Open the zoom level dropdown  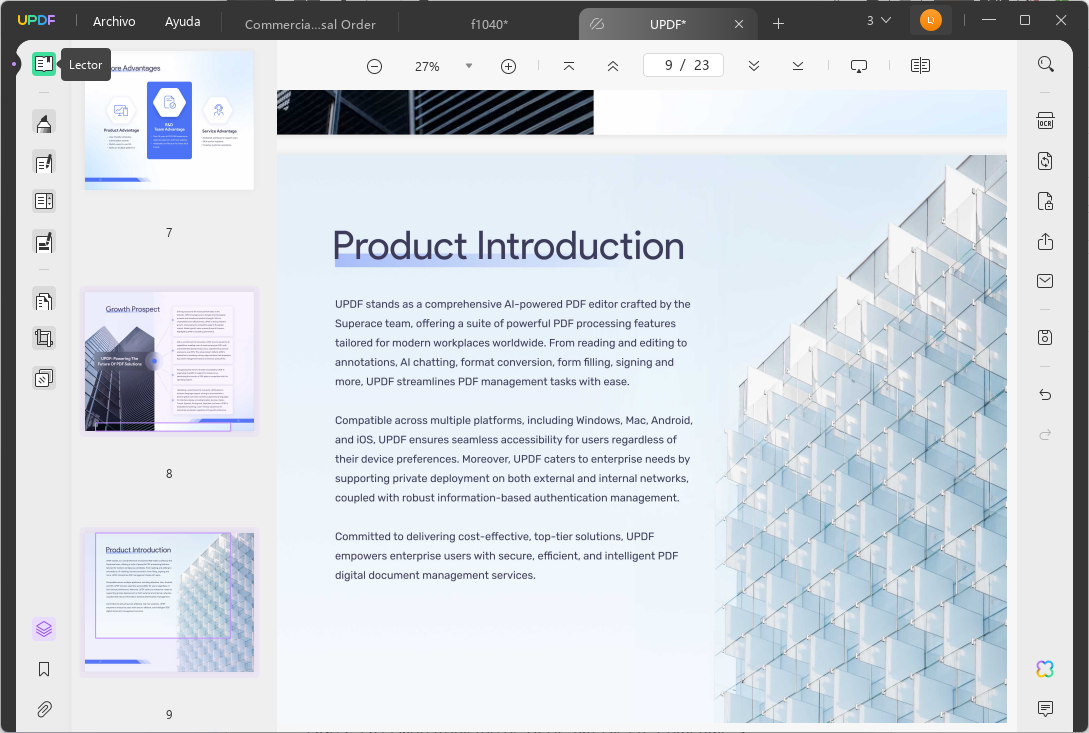468,66
